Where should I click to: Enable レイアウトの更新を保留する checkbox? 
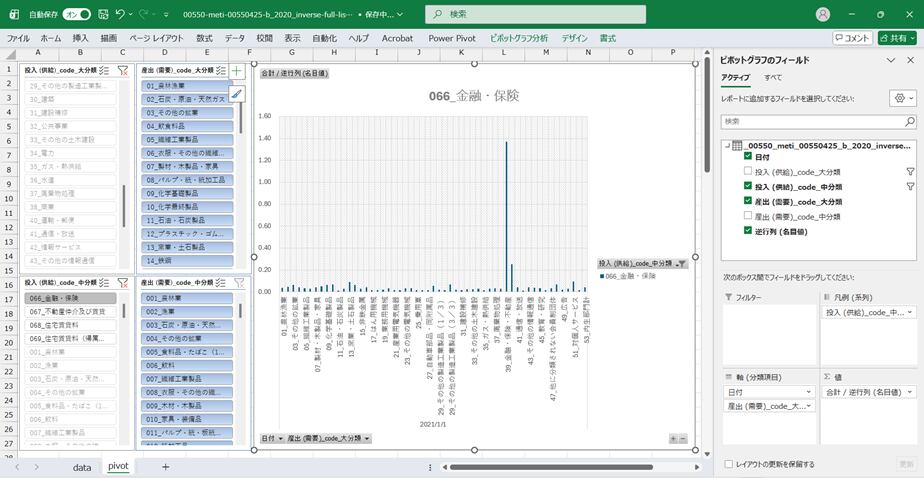730,464
